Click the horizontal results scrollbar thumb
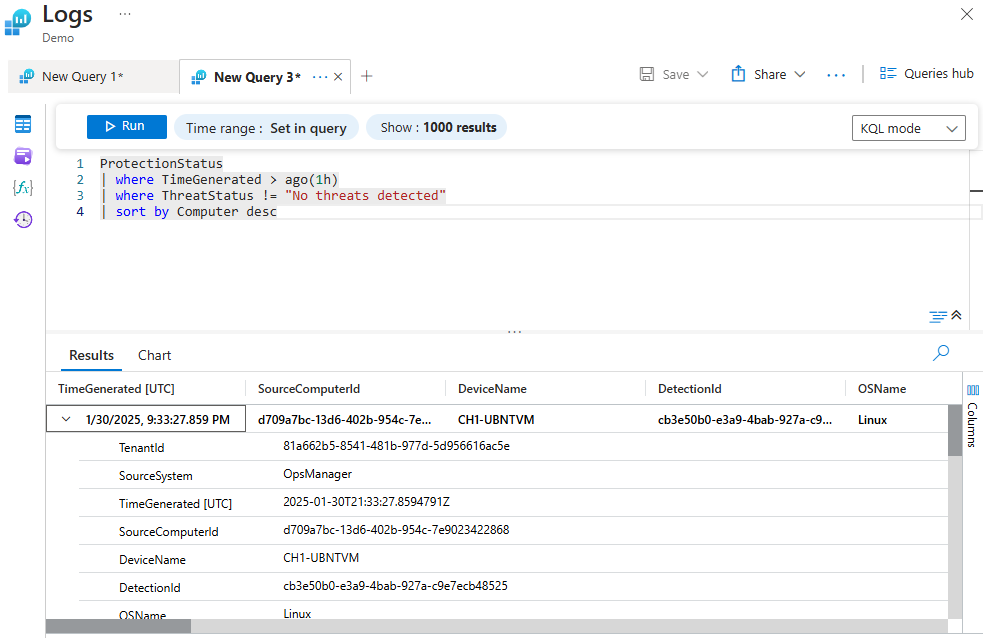The height and width of the screenshot is (638, 983). click(x=118, y=626)
